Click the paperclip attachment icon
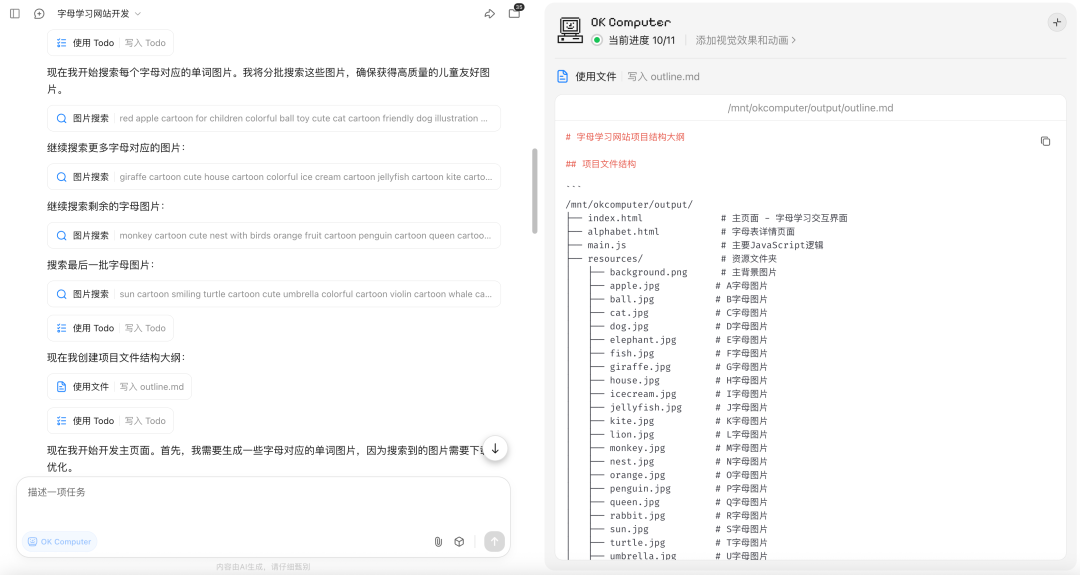The width and height of the screenshot is (1080, 575). [x=438, y=542]
